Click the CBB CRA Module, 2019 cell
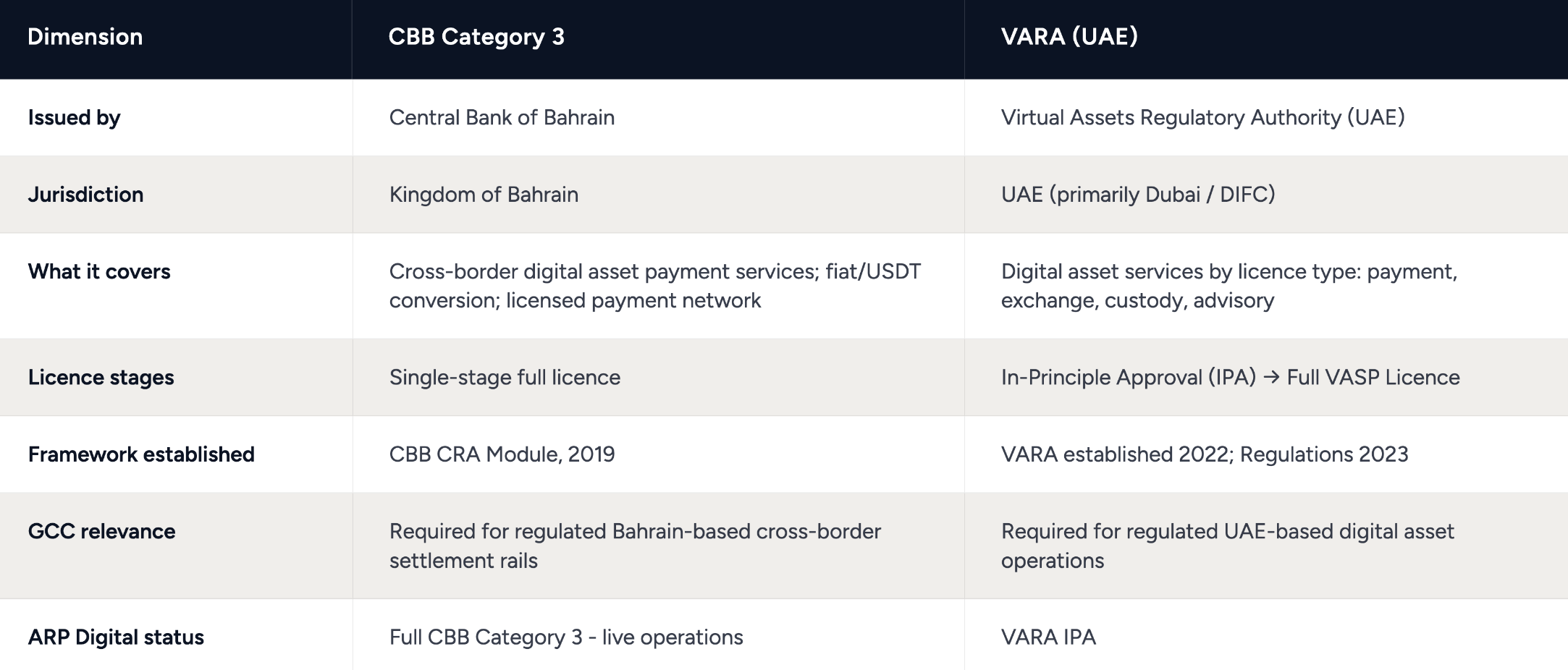This screenshot has height=670, width=1568. point(502,454)
